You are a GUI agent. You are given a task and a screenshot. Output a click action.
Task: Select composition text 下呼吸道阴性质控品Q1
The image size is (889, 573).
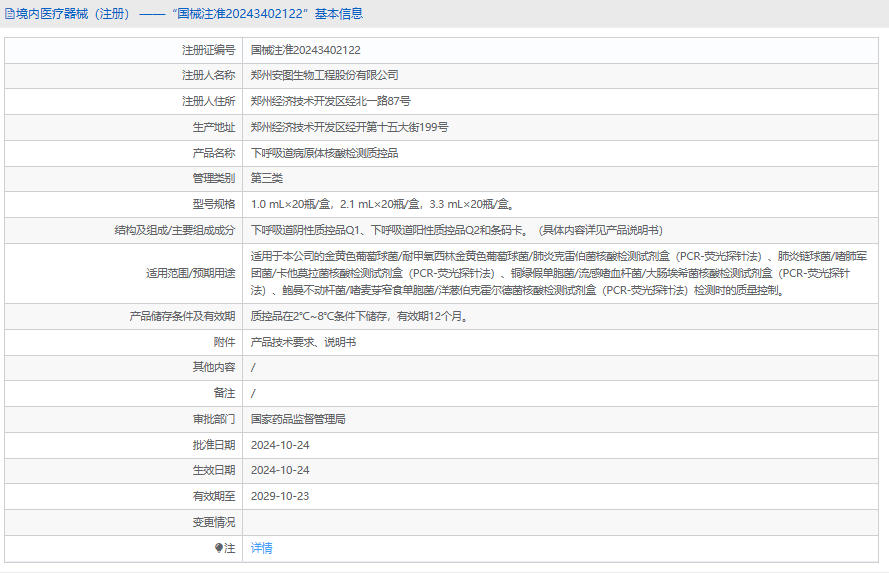point(305,230)
